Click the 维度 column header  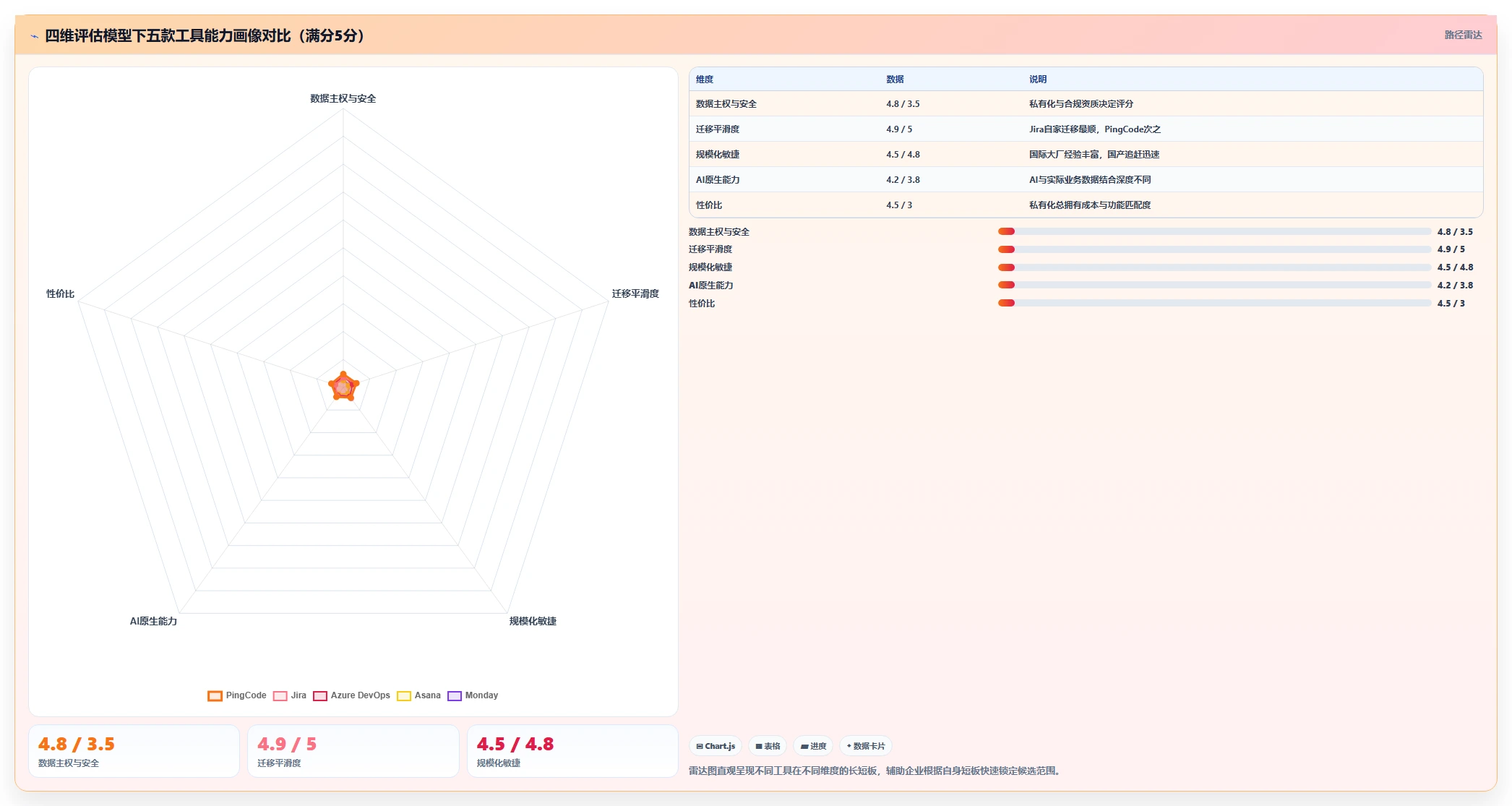pyautogui.click(x=705, y=80)
